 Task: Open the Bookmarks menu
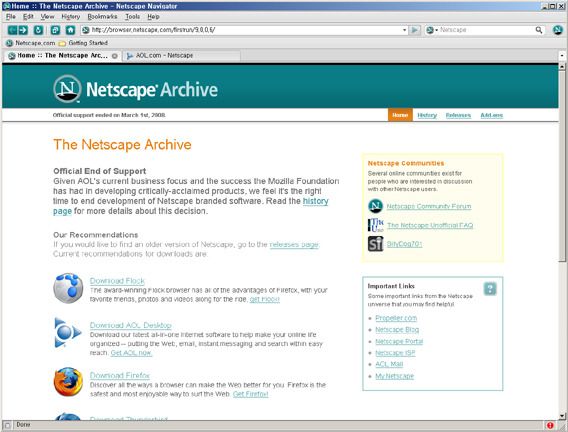click(103, 17)
